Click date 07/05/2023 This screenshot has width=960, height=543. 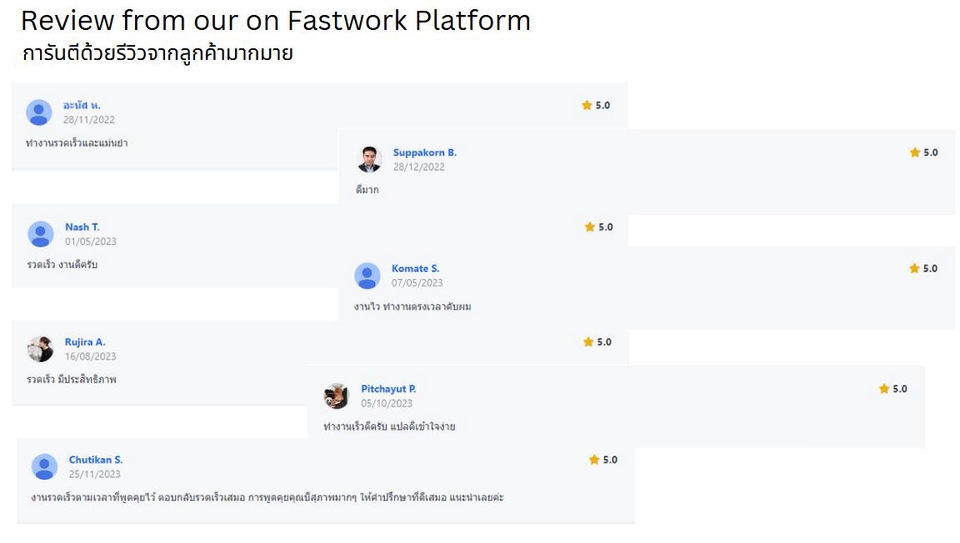tap(417, 283)
